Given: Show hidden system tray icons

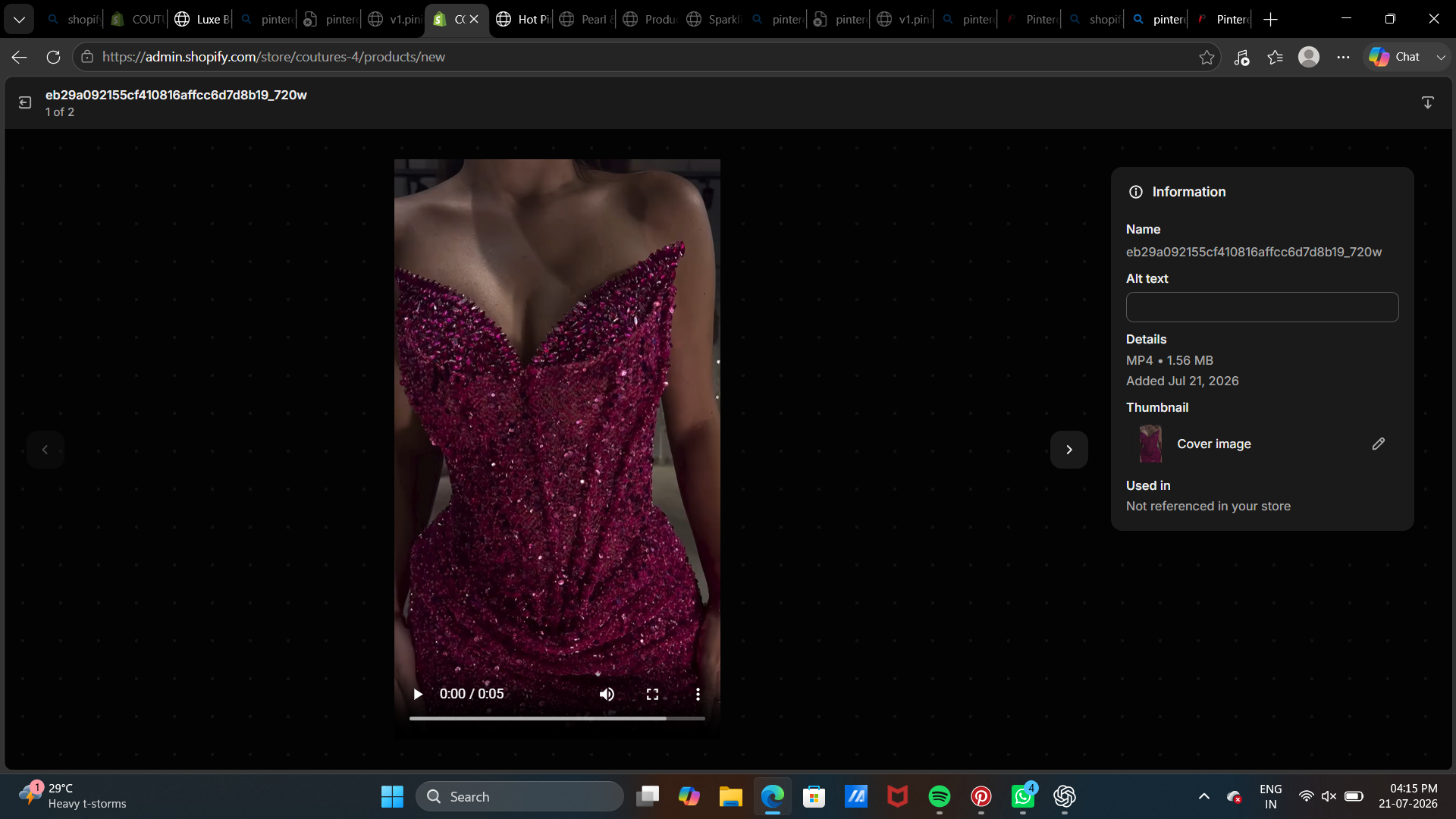Looking at the screenshot, I should [1203, 796].
